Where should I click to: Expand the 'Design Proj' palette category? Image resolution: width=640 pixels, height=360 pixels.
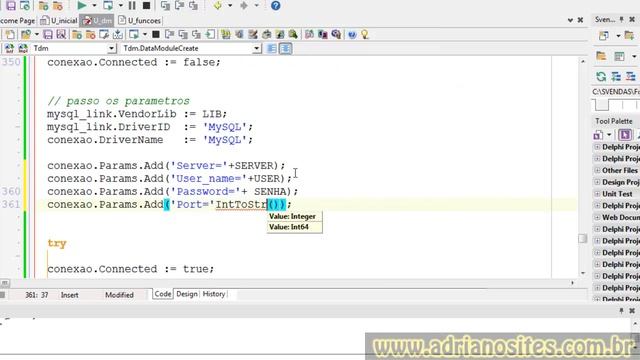tap(597, 182)
